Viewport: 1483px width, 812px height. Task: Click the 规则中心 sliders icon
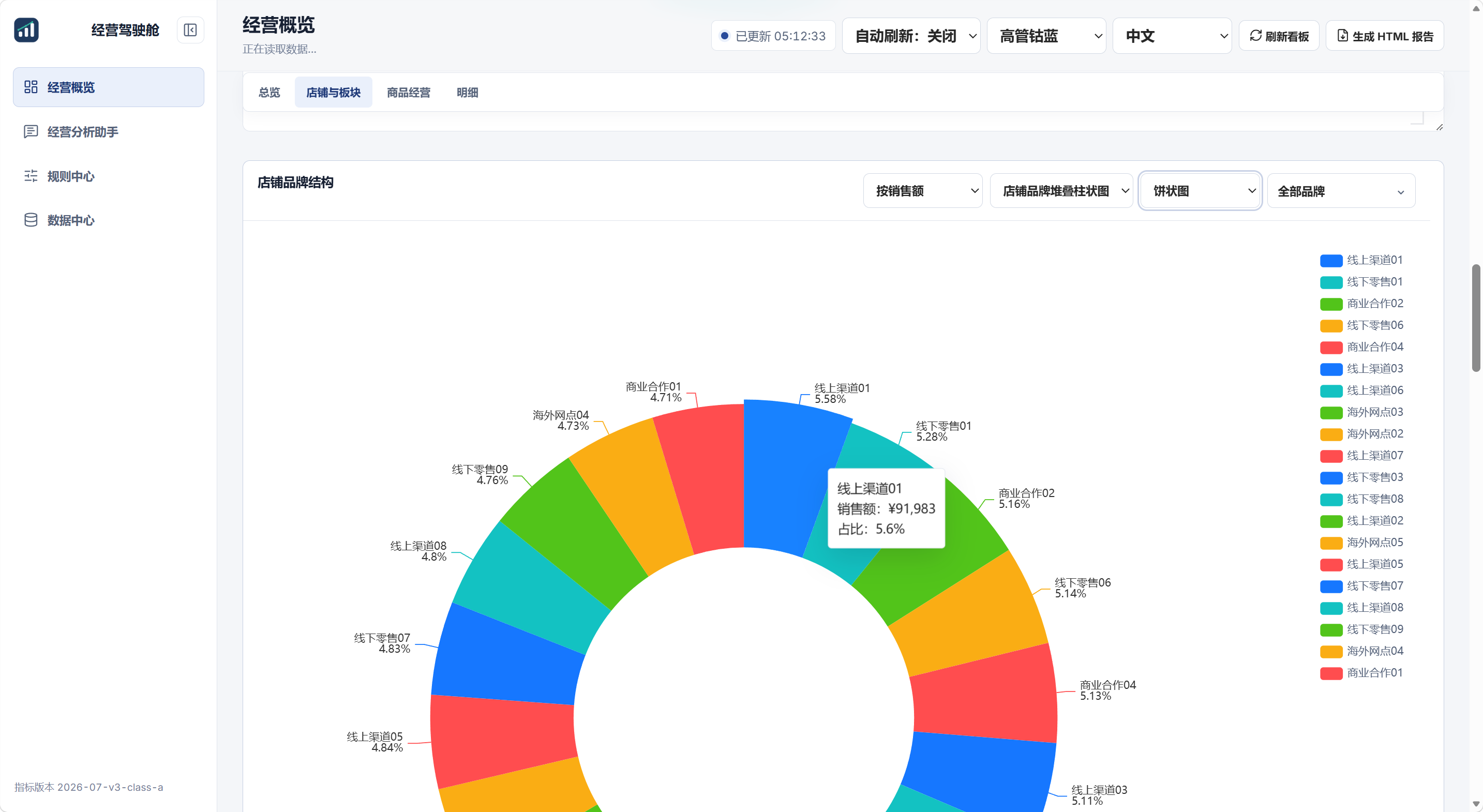pos(31,176)
